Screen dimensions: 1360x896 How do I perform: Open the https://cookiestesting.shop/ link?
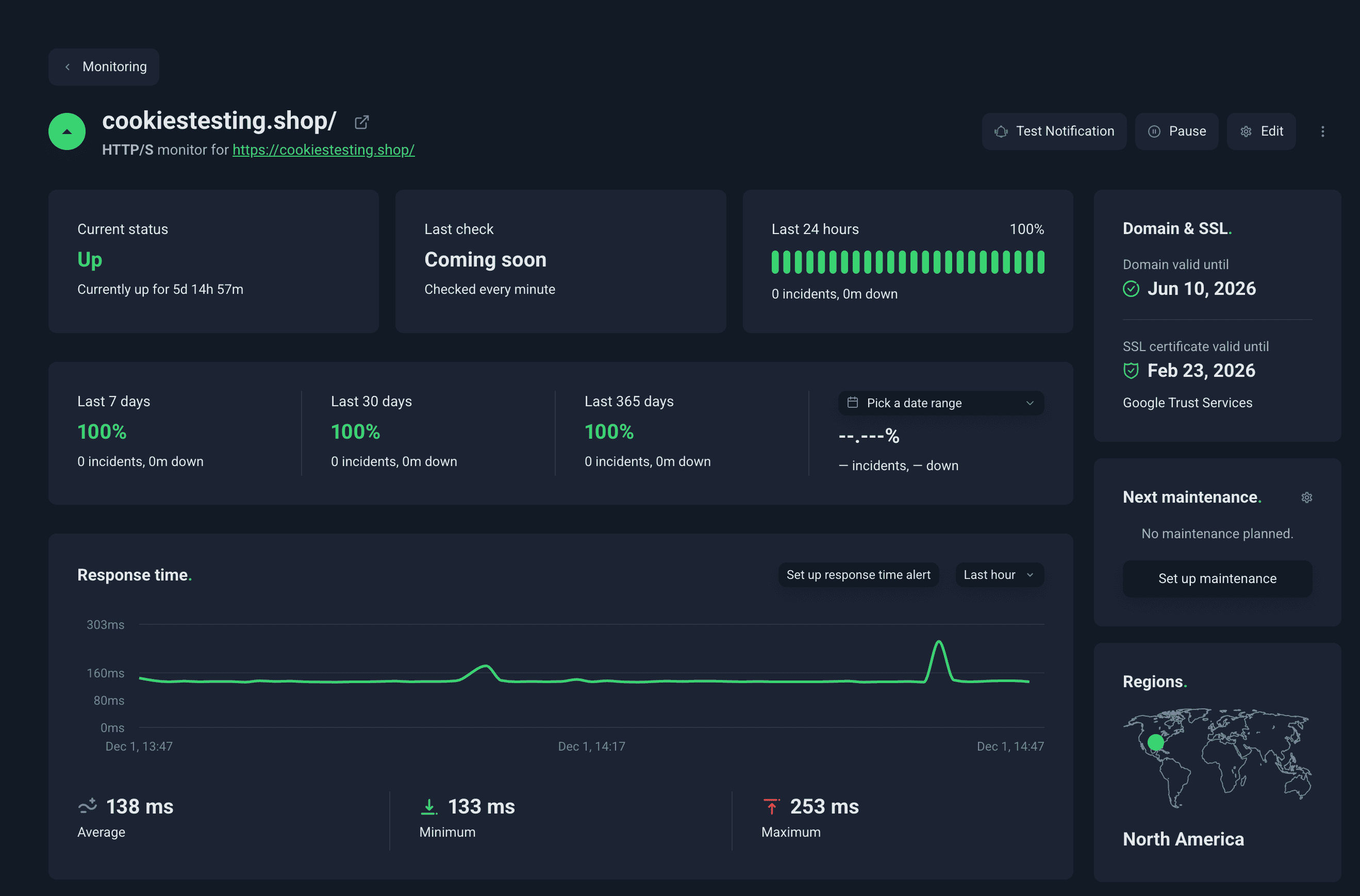[x=323, y=150]
